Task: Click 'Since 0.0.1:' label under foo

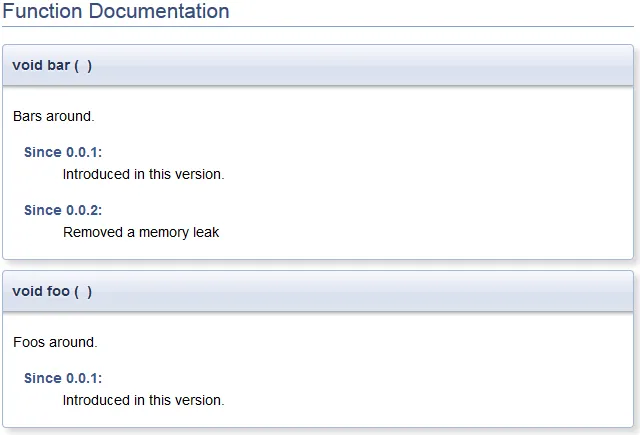Action: pos(63,378)
